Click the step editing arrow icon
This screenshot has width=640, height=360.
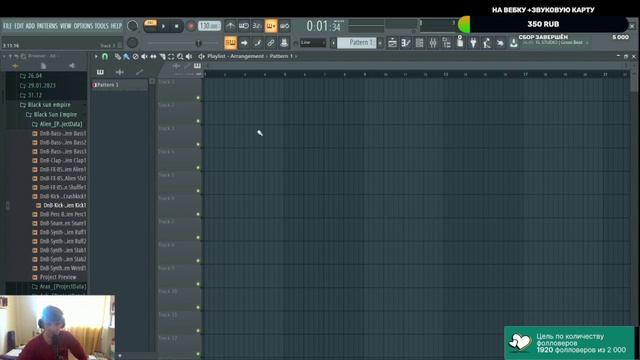coord(244,42)
